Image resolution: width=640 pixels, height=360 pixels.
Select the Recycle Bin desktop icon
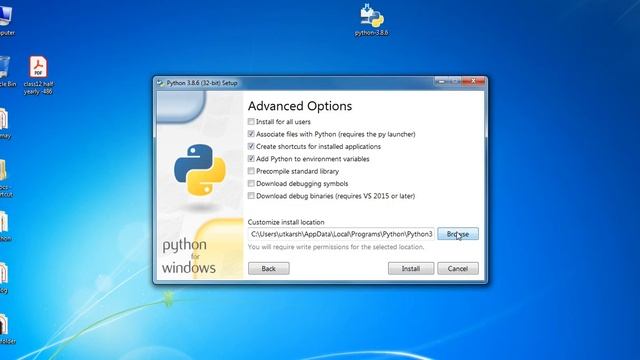click(x=6, y=71)
